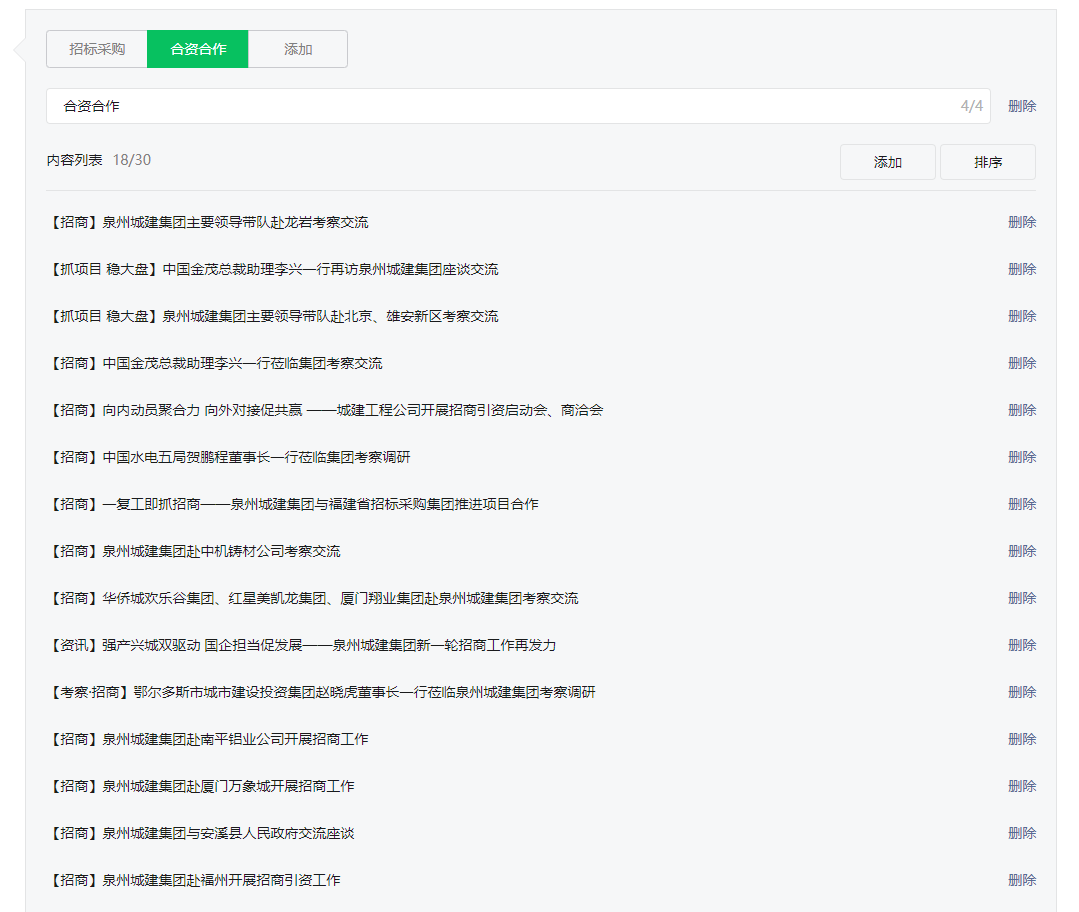
Task: Select the 合资合作 tab
Action: point(198,49)
